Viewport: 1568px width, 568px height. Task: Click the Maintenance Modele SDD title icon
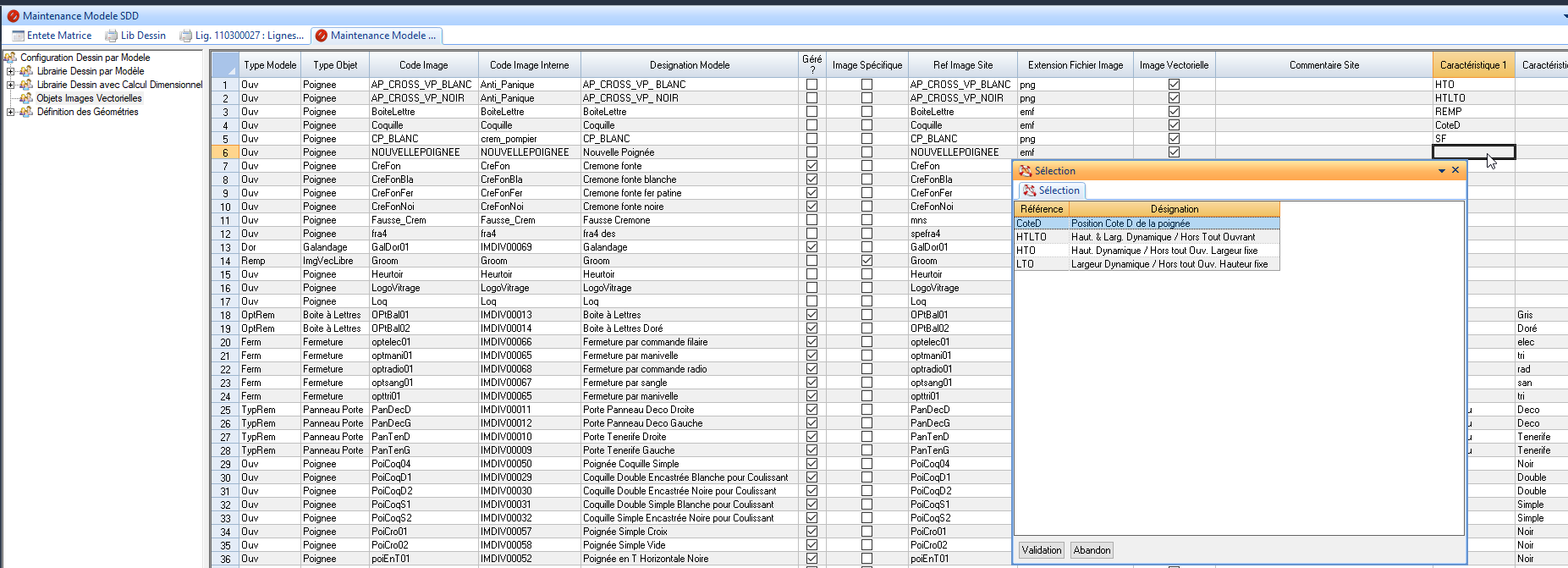13,15
